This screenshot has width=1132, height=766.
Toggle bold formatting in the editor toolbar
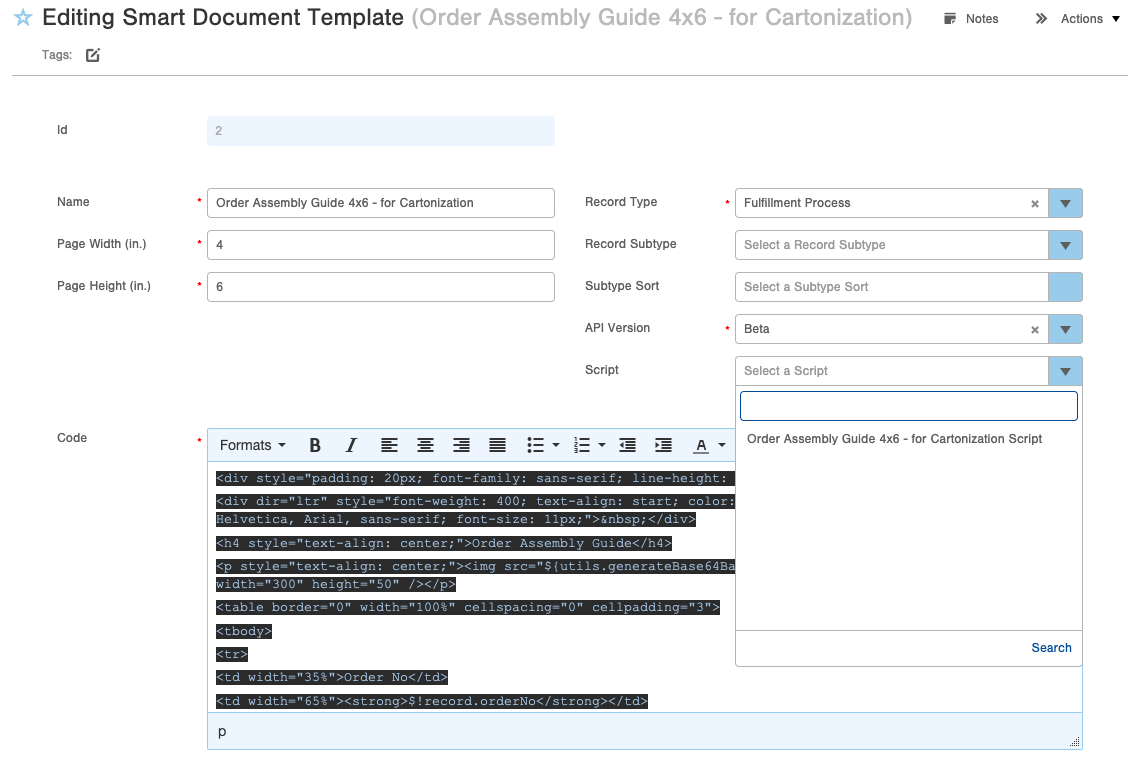(315, 445)
